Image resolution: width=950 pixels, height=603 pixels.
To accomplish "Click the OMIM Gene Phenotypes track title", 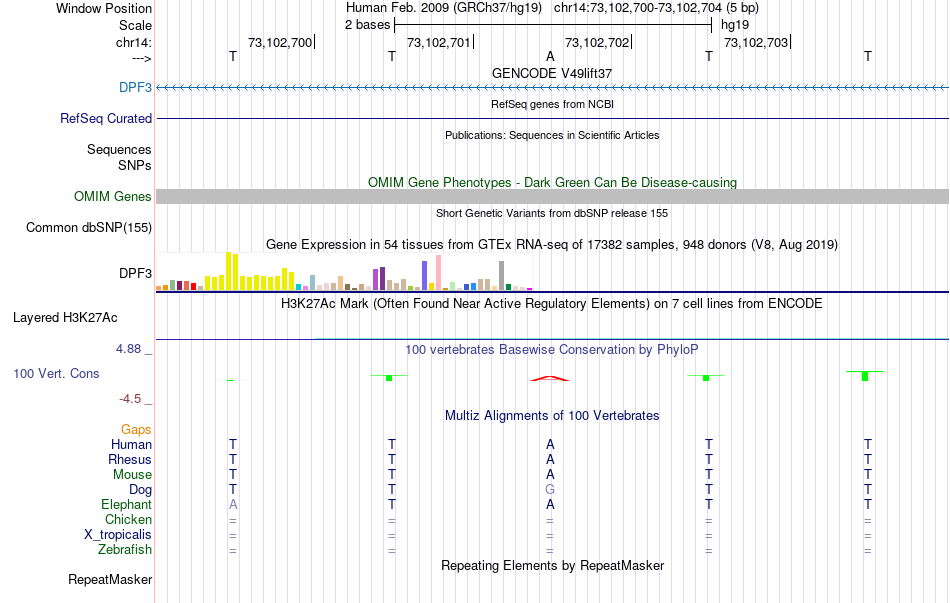I will tap(552, 182).
